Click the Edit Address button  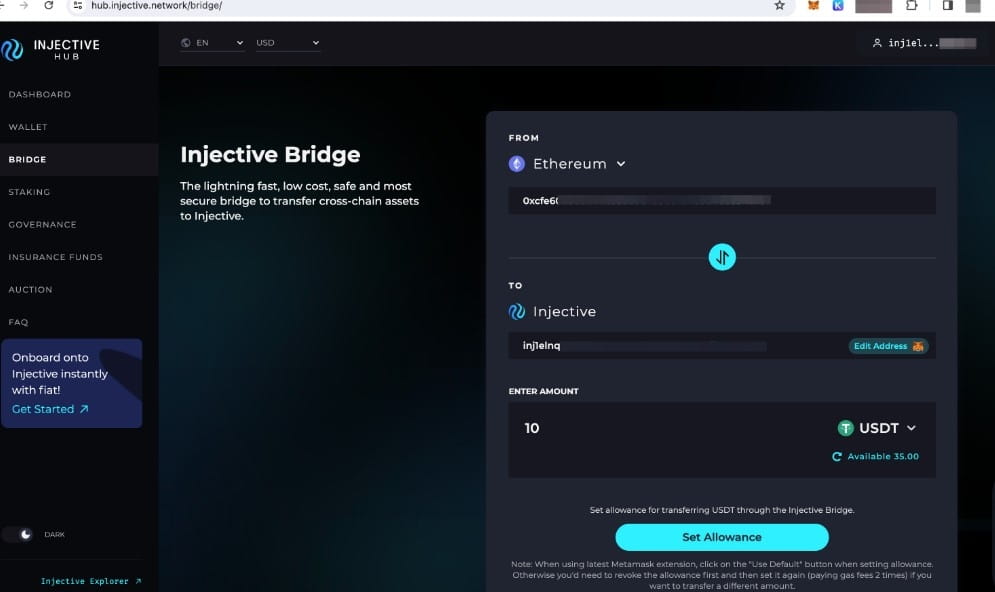888,346
